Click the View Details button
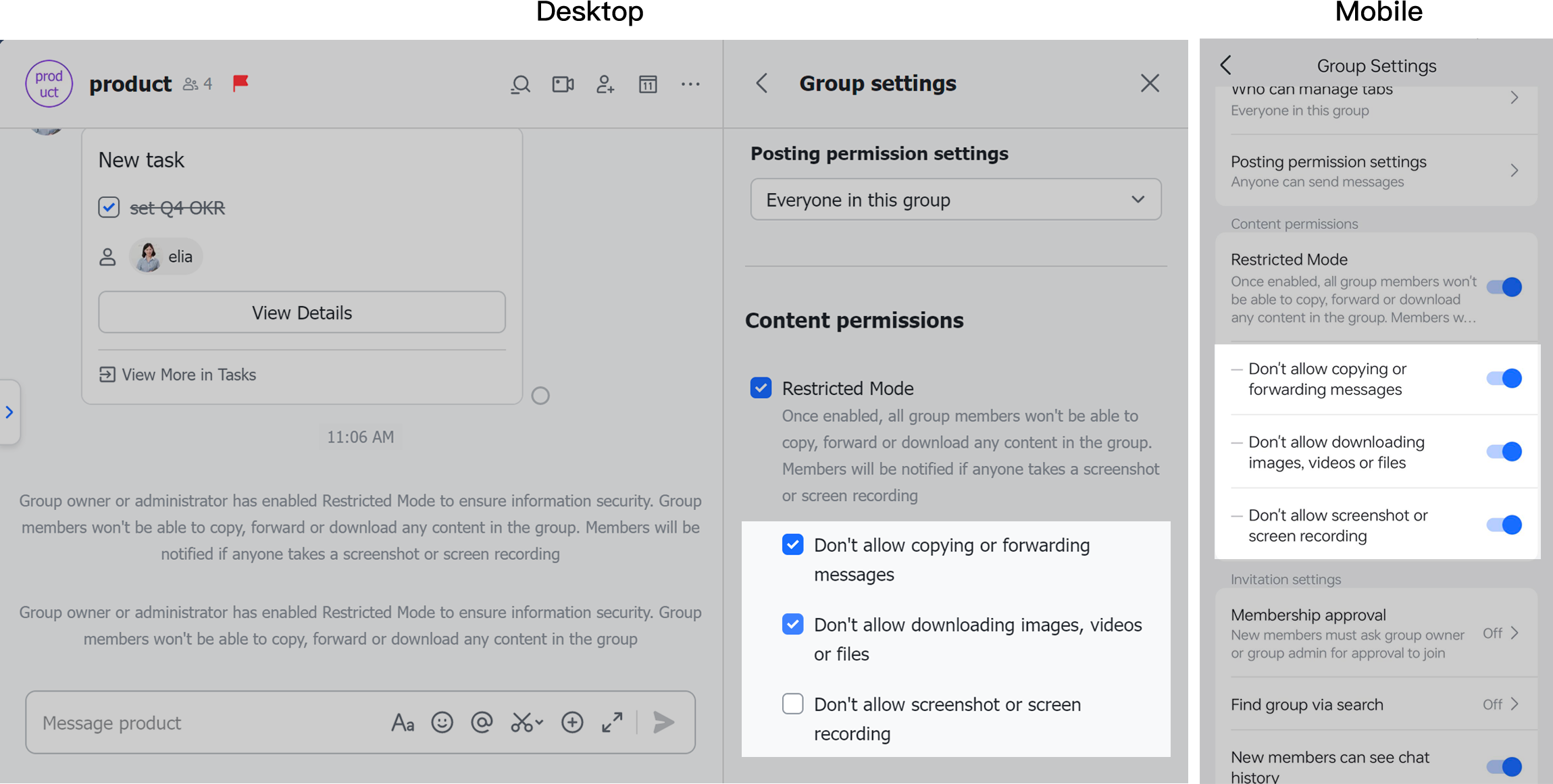 pos(302,313)
